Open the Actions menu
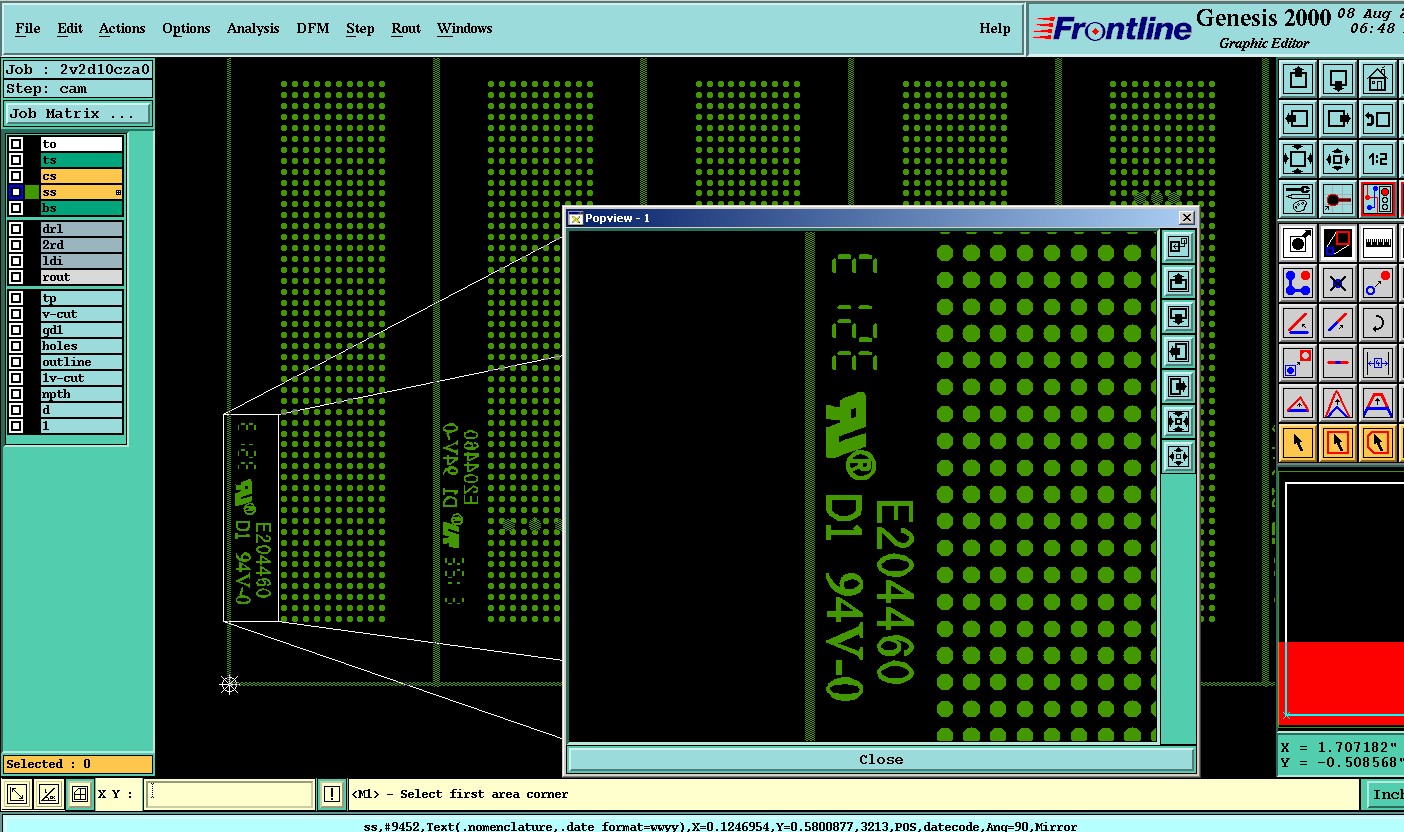Image resolution: width=1404 pixels, height=832 pixels. click(122, 28)
